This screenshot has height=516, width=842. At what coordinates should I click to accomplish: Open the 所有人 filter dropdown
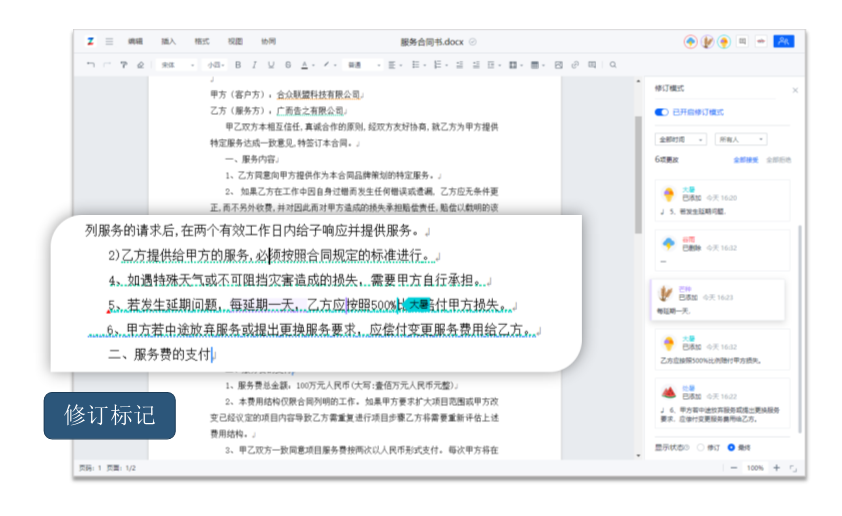point(741,140)
